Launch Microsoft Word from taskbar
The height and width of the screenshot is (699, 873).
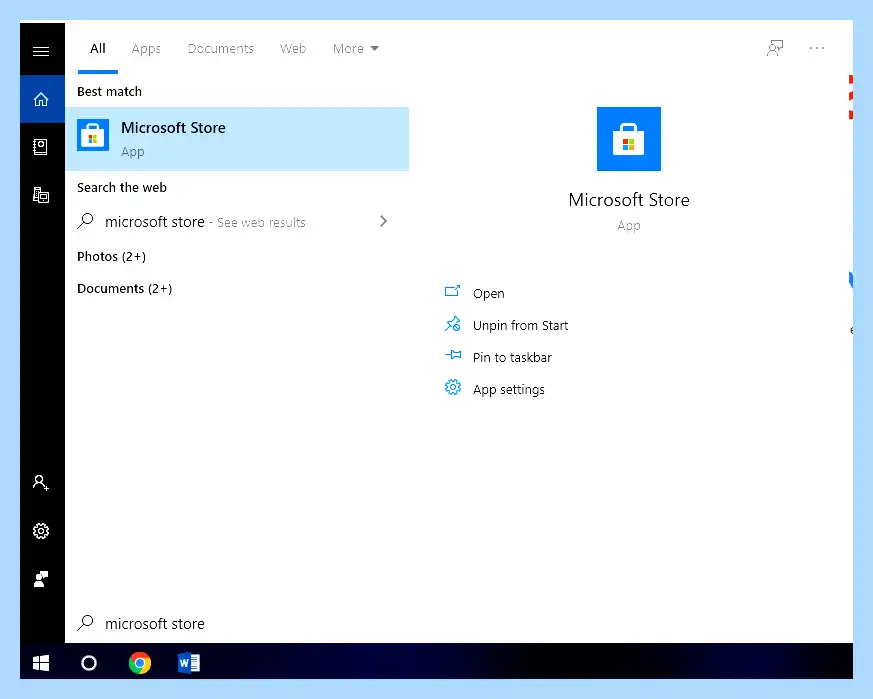[189, 663]
